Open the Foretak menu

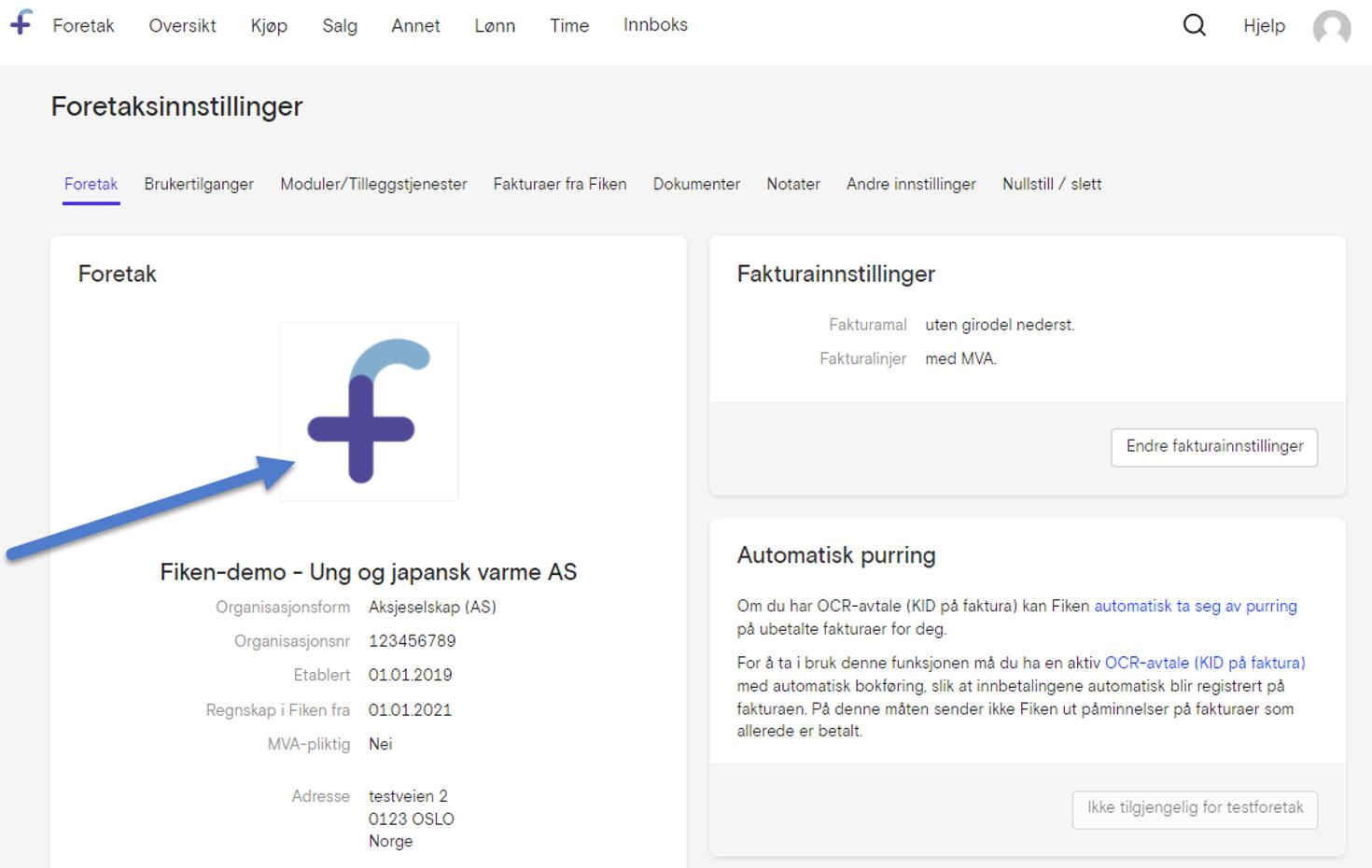[84, 25]
